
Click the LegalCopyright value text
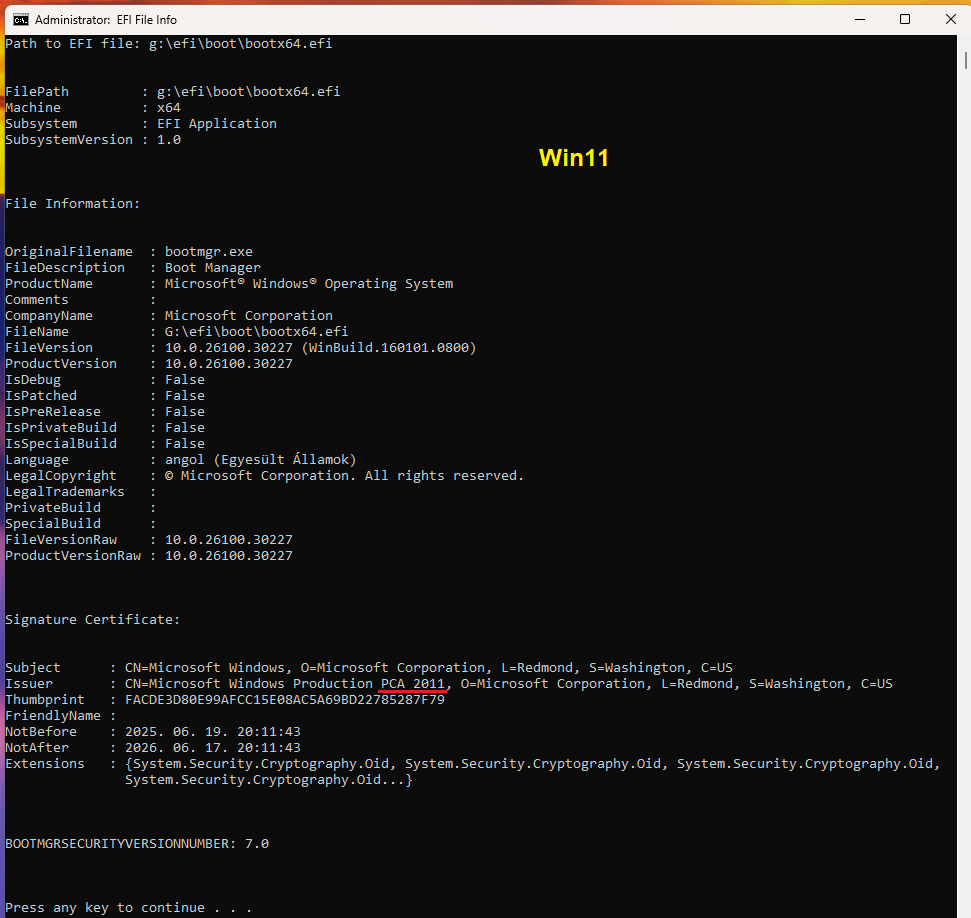click(x=344, y=476)
